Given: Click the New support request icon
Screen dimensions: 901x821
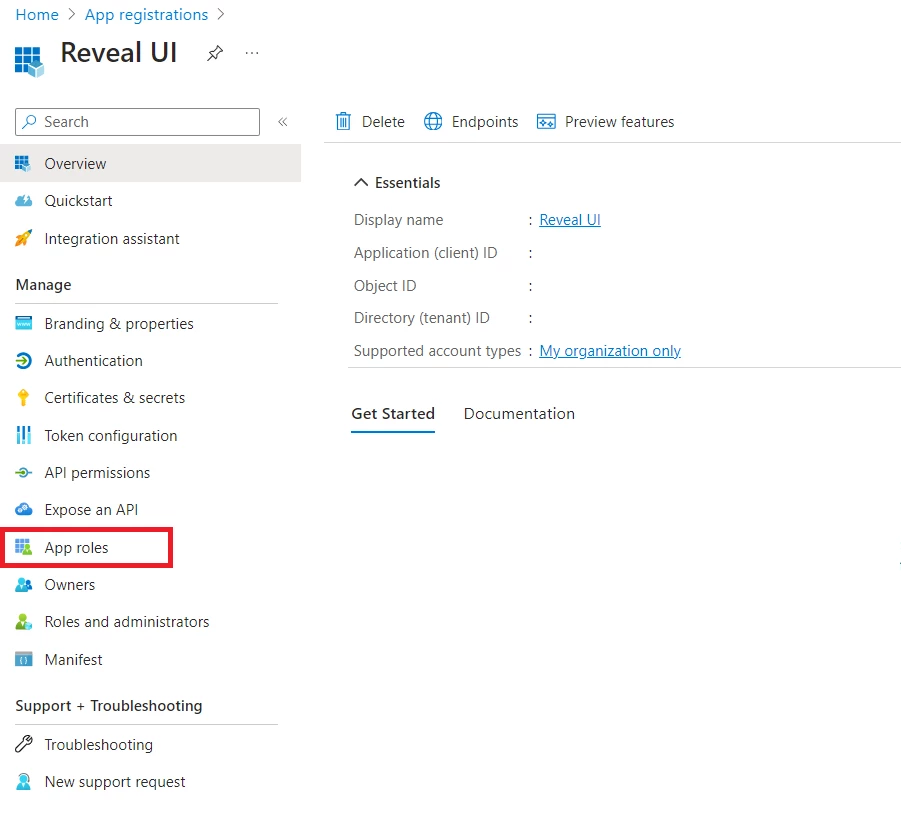Looking at the screenshot, I should pyautogui.click(x=23, y=781).
